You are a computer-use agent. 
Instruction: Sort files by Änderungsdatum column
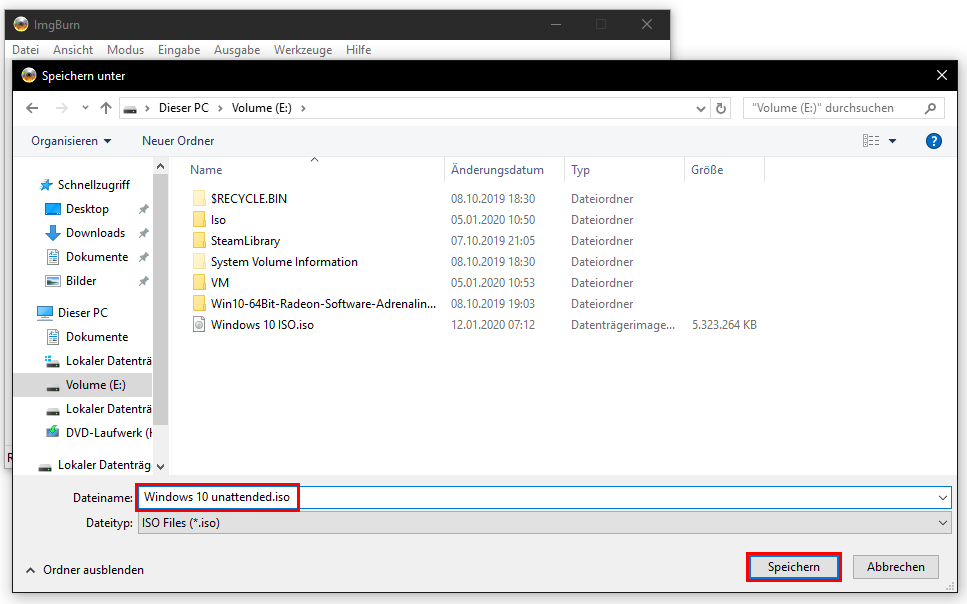pyautogui.click(x=497, y=170)
